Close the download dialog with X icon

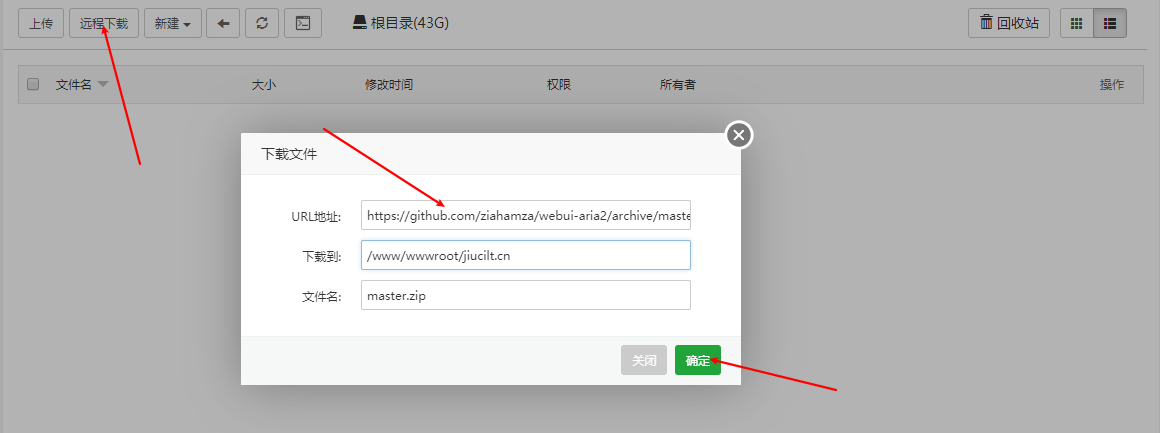coord(739,135)
